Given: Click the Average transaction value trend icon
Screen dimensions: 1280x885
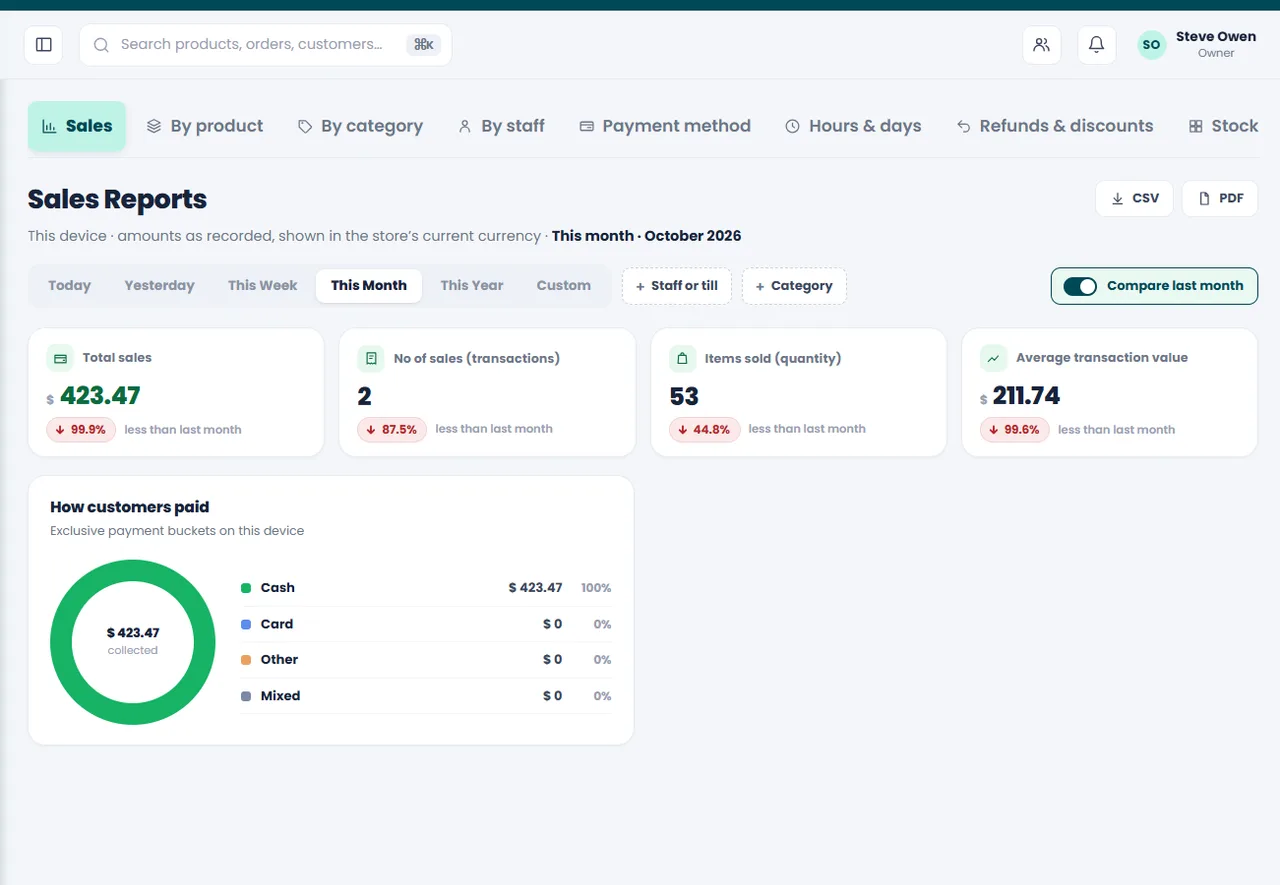Looking at the screenshot, I should tap(993, 358).
